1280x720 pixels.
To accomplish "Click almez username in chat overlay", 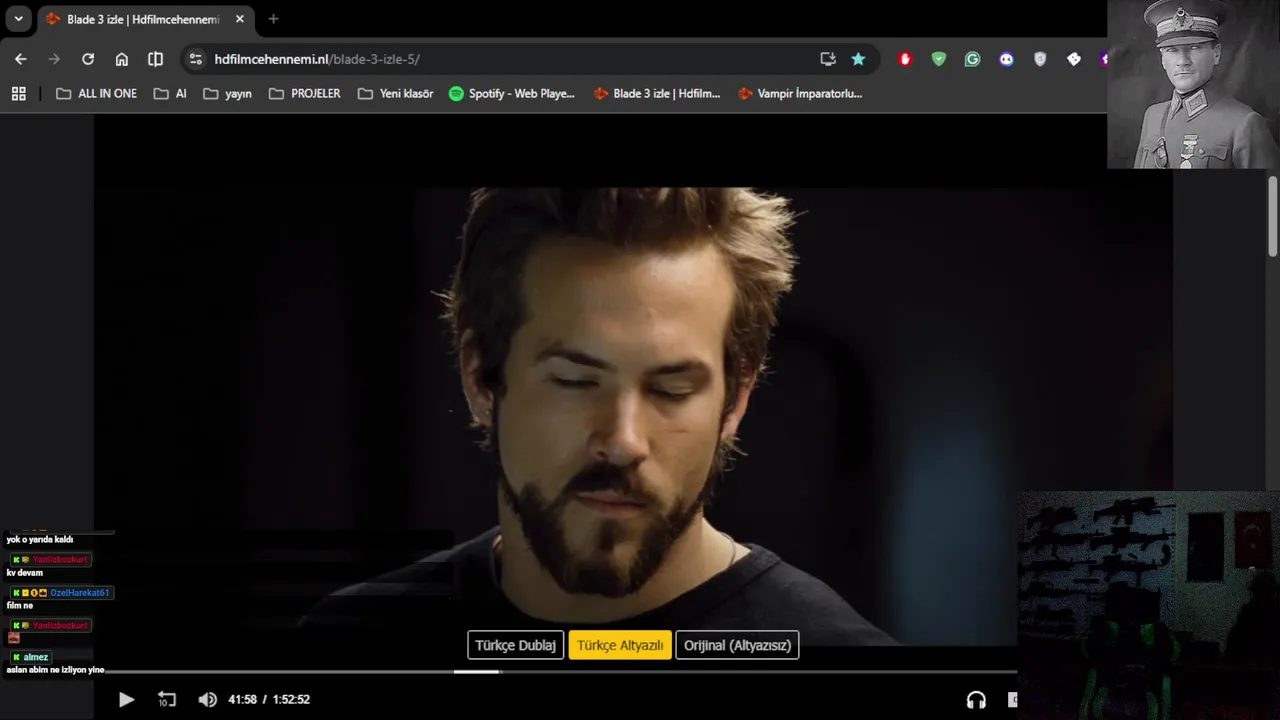I will click(x=36, y=657).
